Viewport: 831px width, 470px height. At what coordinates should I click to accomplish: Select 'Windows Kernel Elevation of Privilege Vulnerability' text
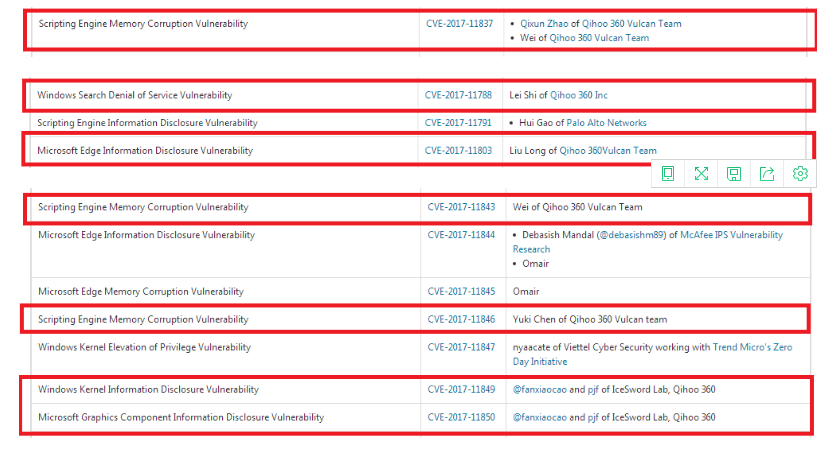pos(144,347)
